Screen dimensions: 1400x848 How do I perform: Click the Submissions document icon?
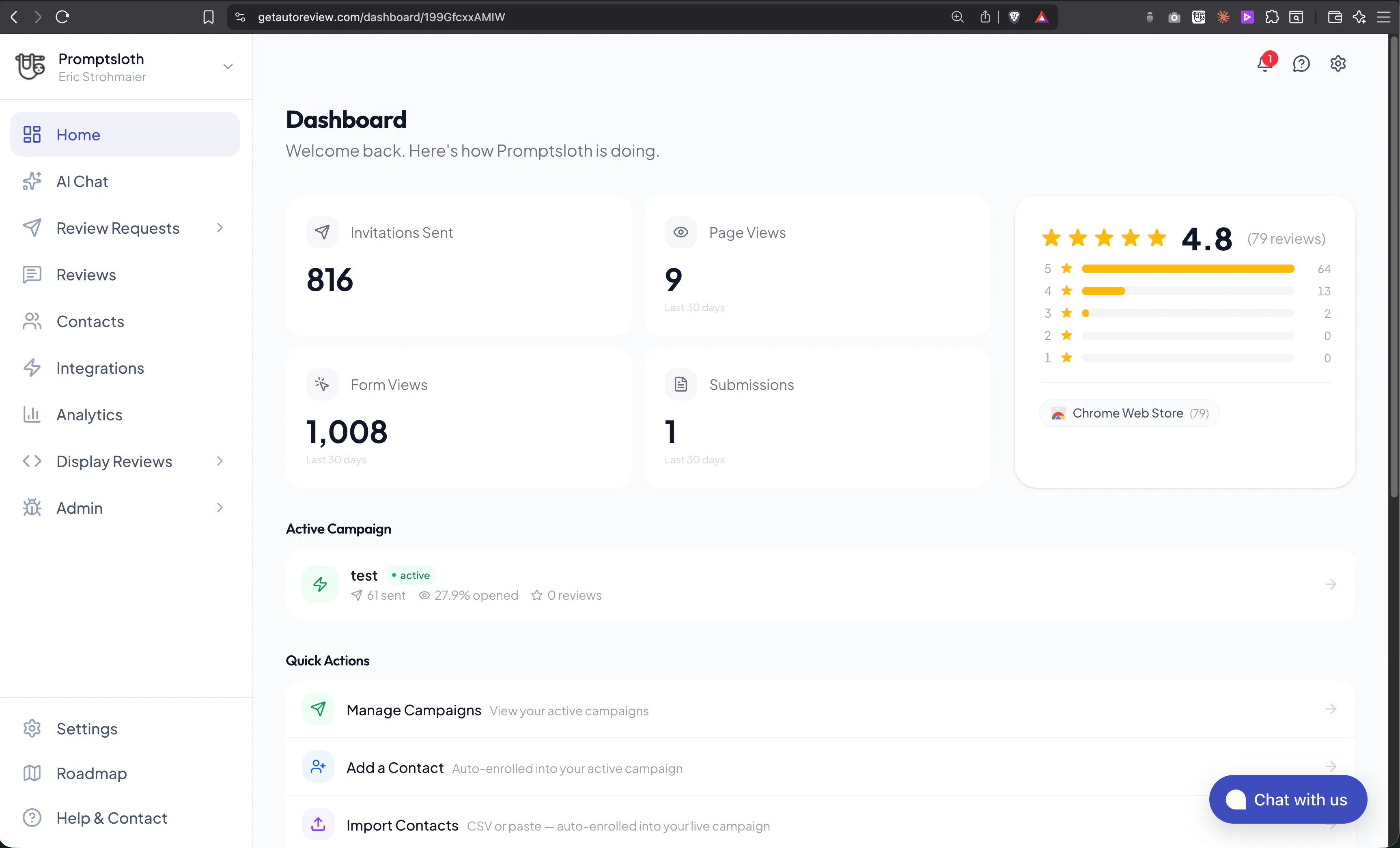click(x=681, y=385)
